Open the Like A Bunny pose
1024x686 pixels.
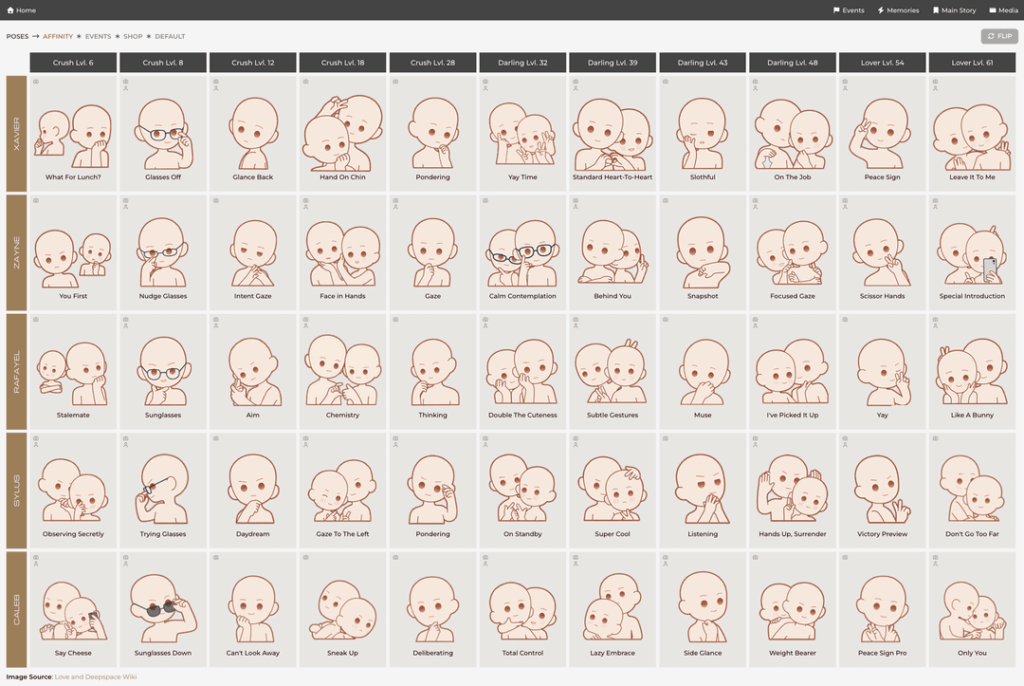[972, 371]
